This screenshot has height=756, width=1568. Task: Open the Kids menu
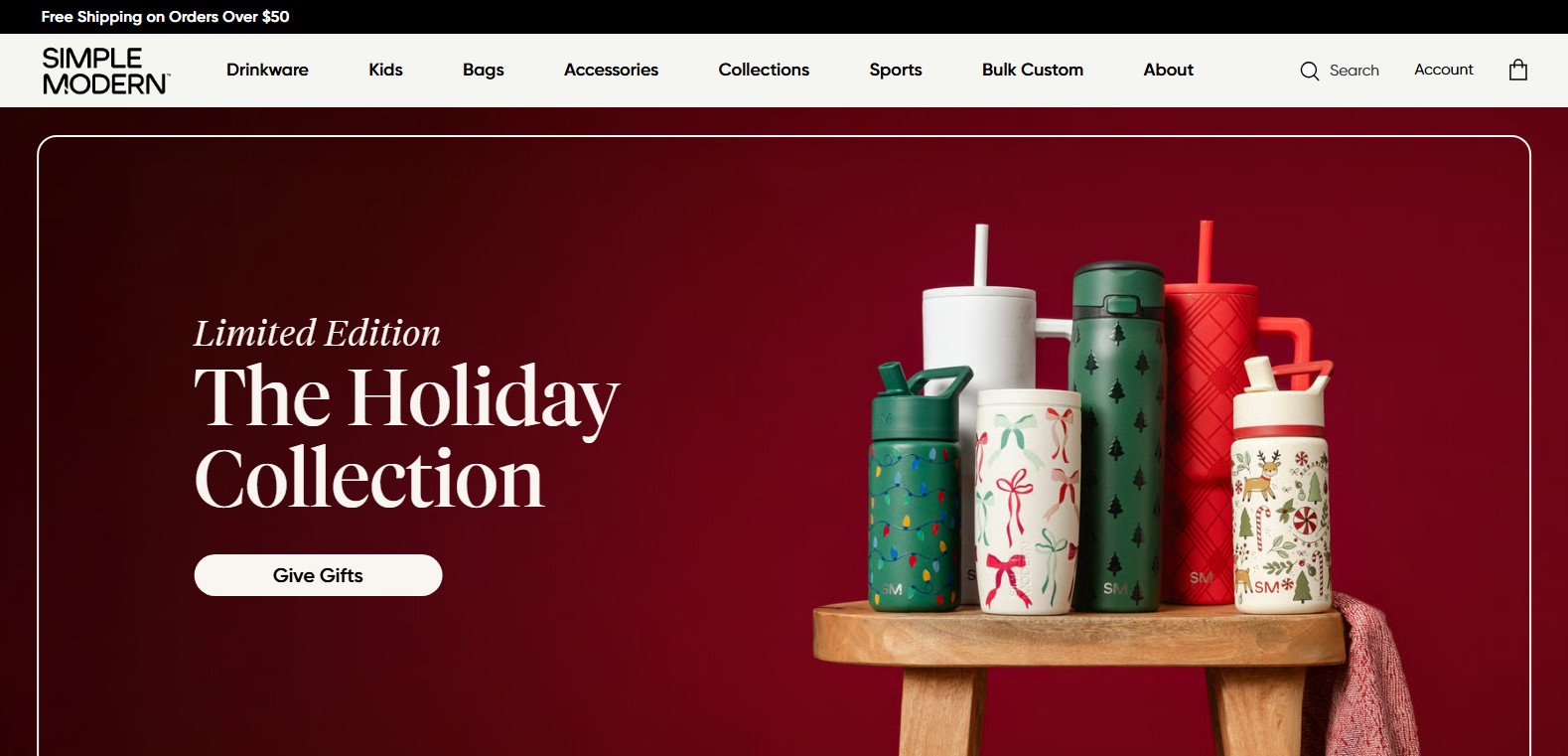click(x=385, y=70)
